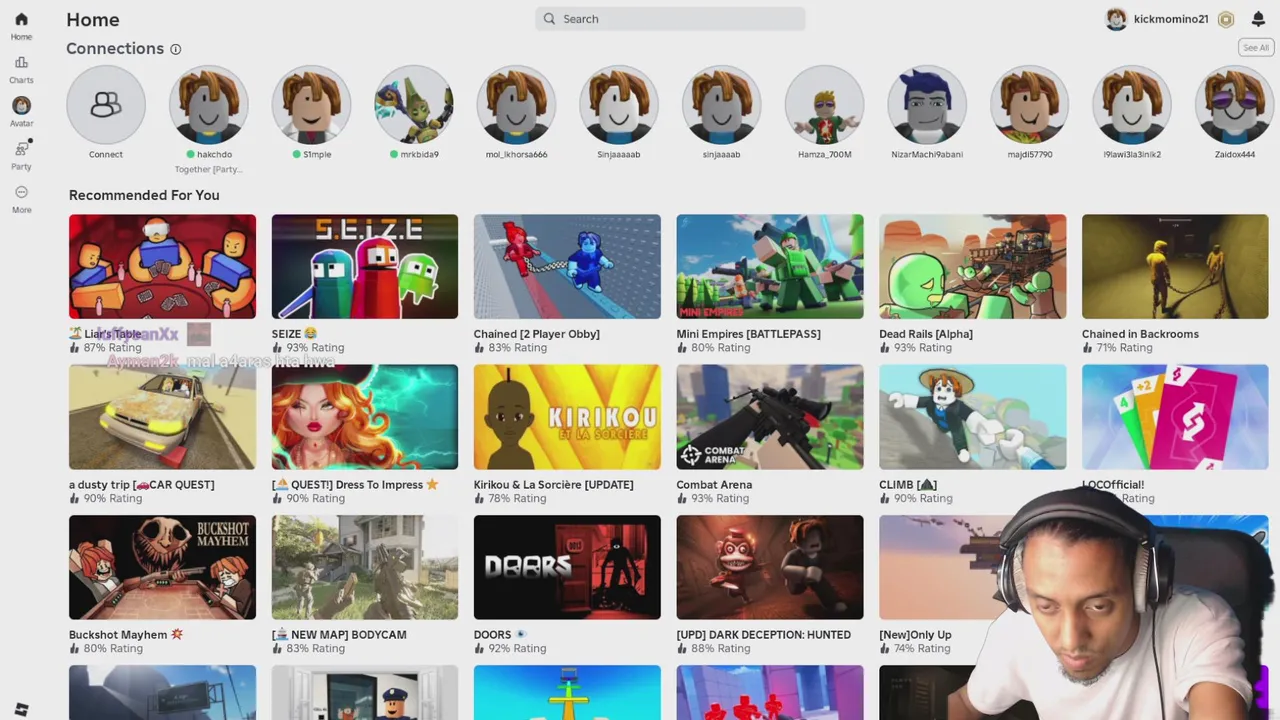Open DARK DECEPTION: HUNTED thumbnail
Image resolution: width=1280 pixels, height=720 pixels.
[770, 567]
